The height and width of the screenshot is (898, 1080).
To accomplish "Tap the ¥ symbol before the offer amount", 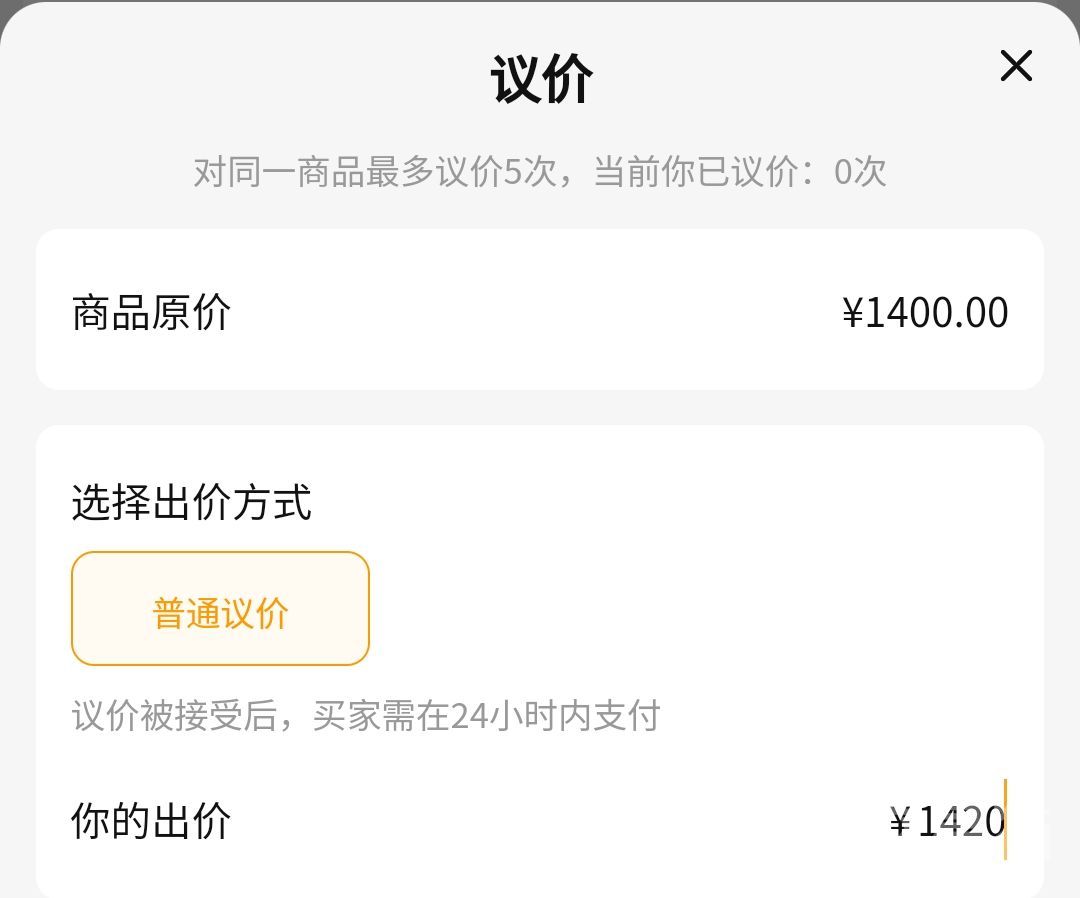I will click(900, 822).
